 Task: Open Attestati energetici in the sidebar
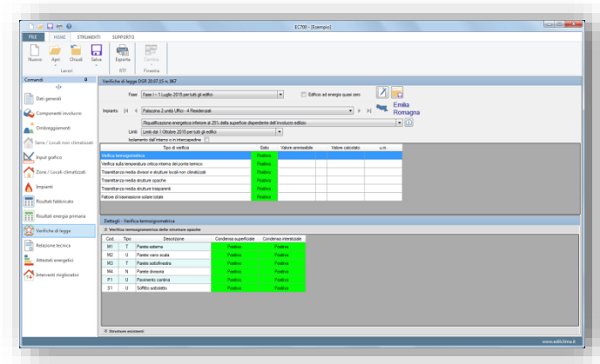click(49, 260)
